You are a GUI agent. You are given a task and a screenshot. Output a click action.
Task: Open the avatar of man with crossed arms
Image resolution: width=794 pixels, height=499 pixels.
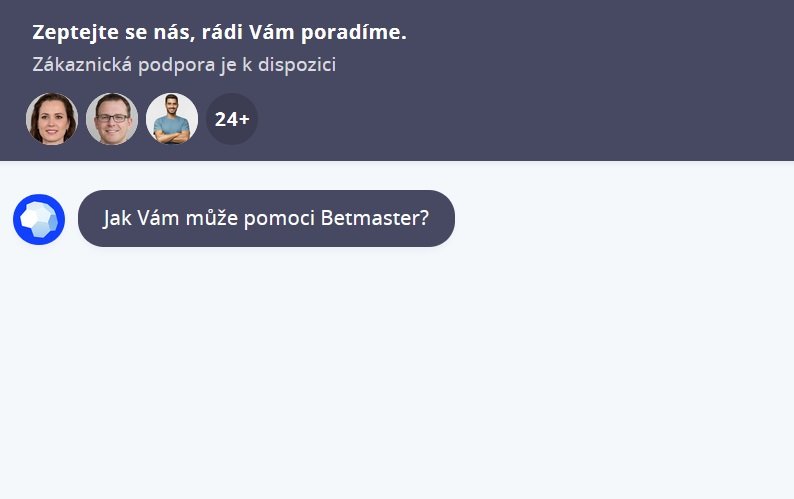coord(172,119)
